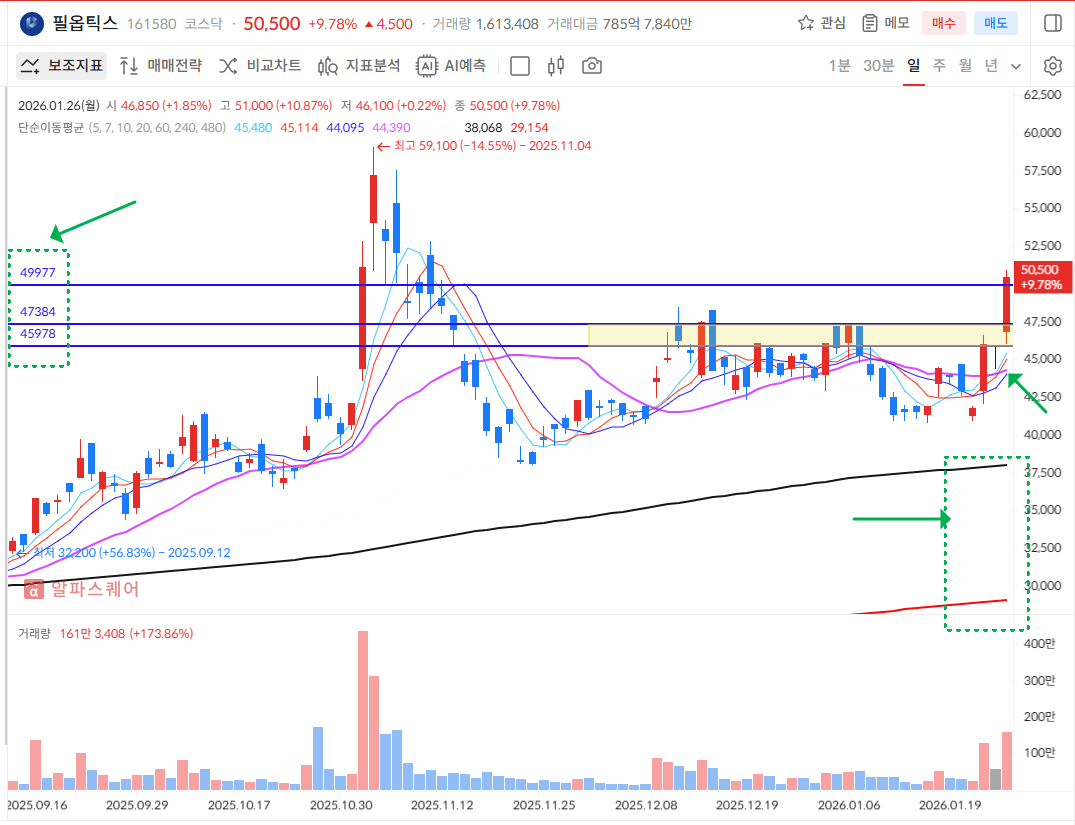This screenshot has width=1075, height=825.
Task: Click the candlestick chart type icon
Action: click(x=556, y=66)
